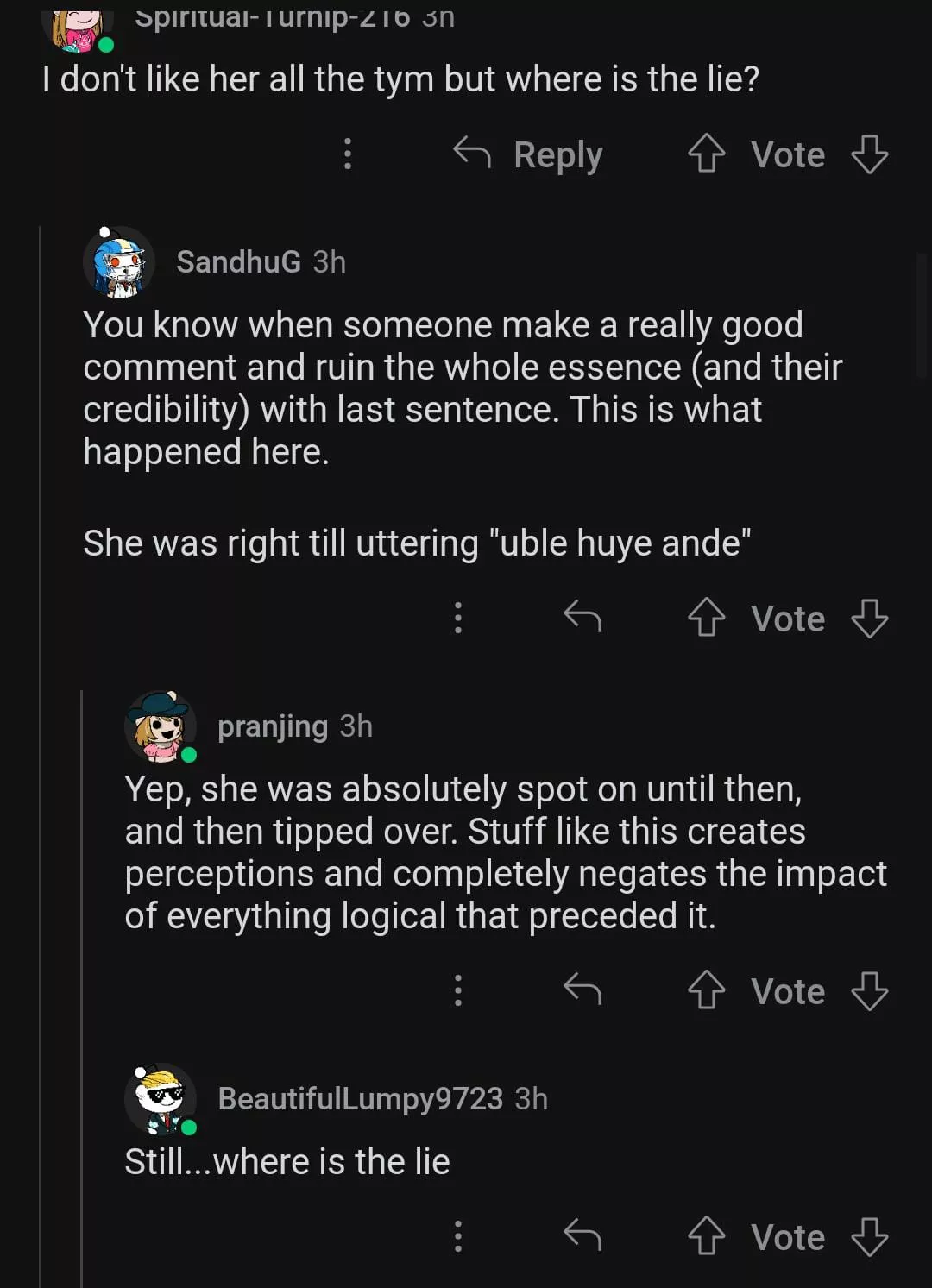Reply to SandhuG's comment via arrow icon
This screenshot has height=1288, width=932.
(x=582, y=617)
